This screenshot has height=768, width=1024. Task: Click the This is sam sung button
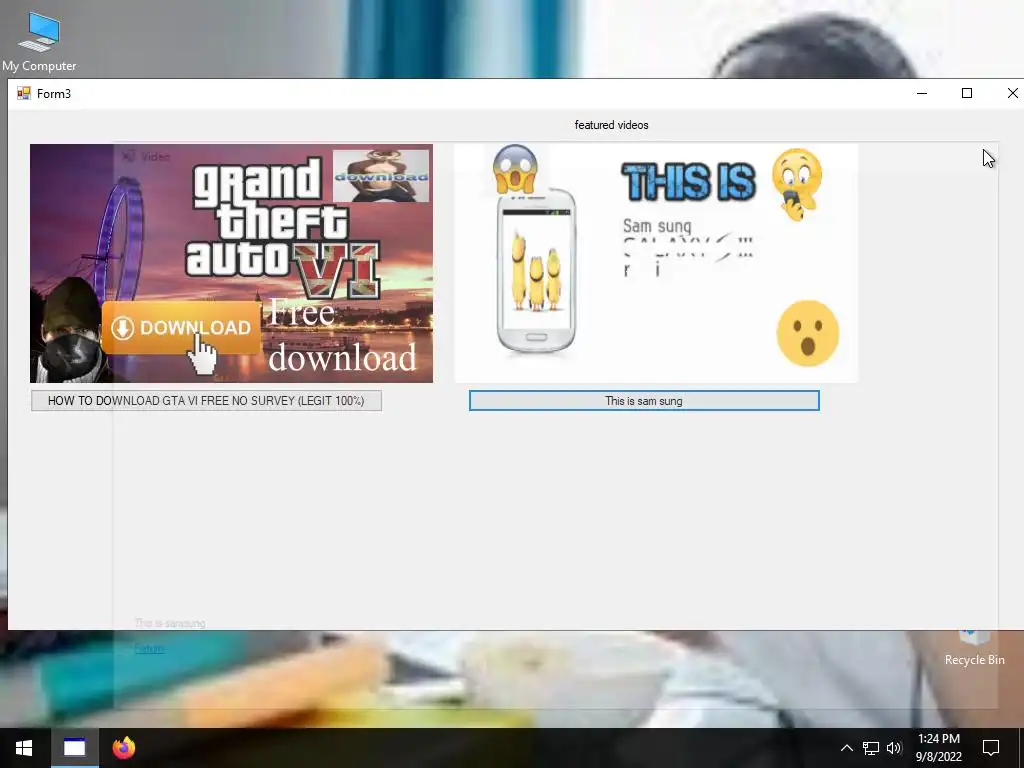pos(644,401)
